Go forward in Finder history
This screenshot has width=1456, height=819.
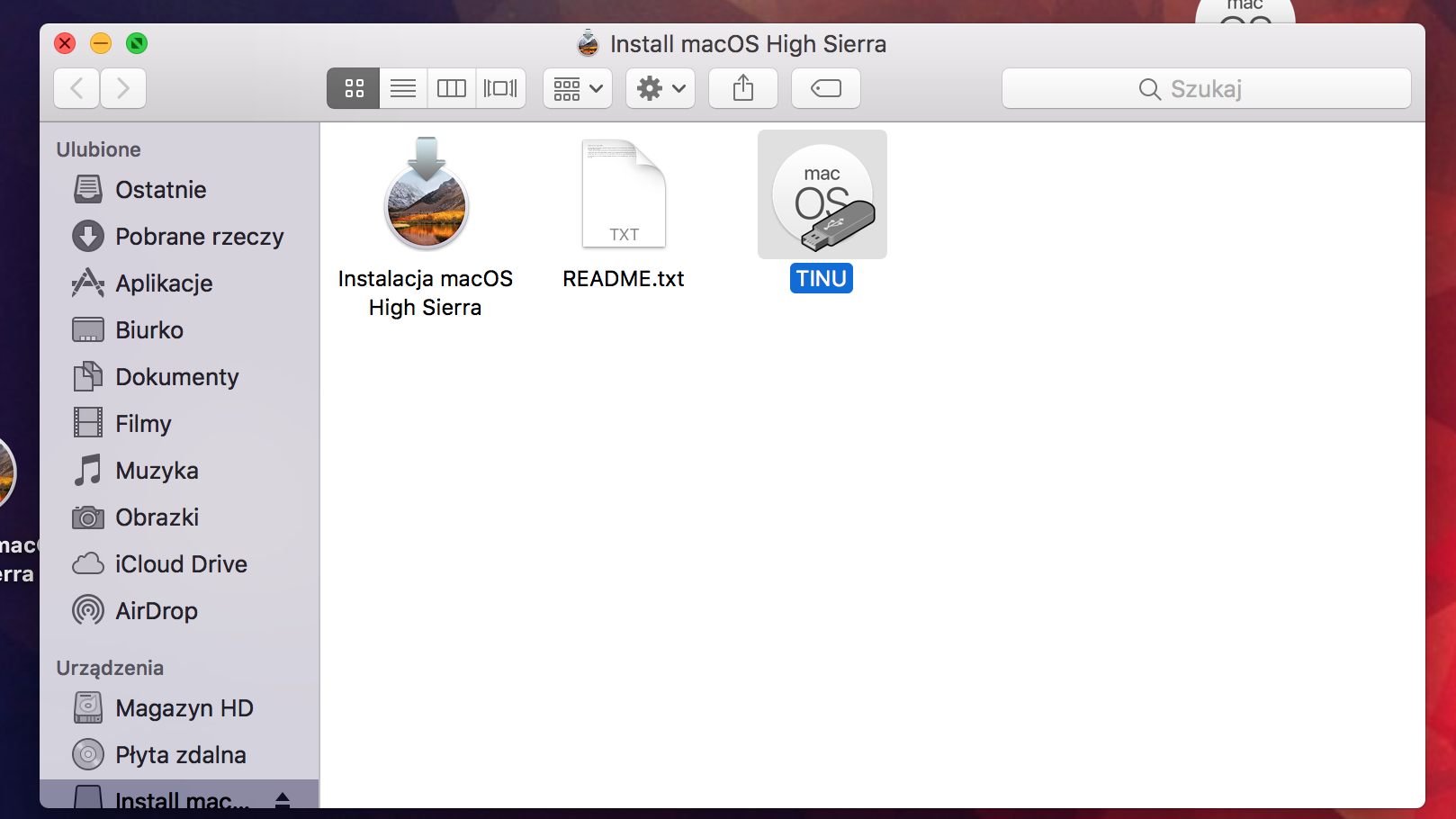click(x=123, y=88)
